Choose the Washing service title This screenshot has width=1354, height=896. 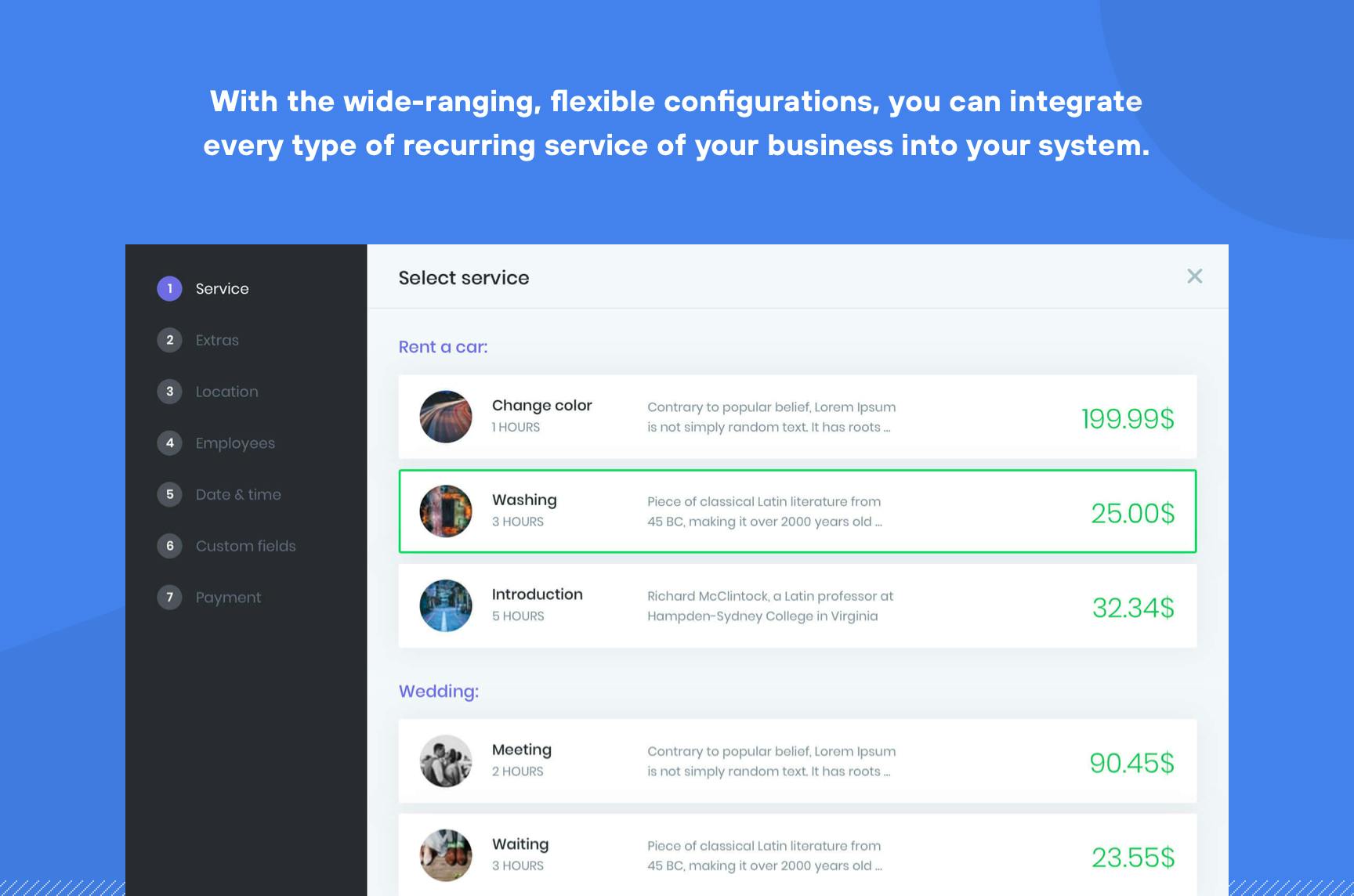524,500
